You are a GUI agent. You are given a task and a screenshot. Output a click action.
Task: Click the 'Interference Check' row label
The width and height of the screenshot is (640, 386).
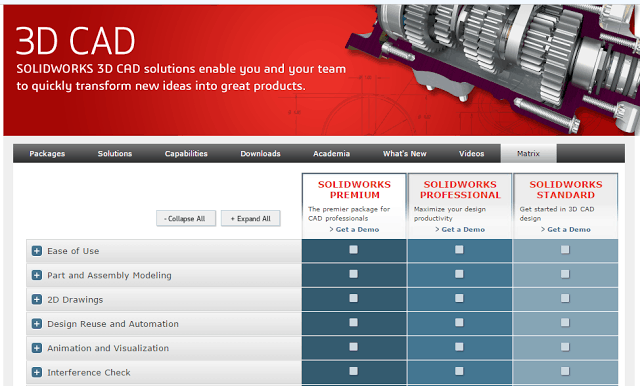89,373
